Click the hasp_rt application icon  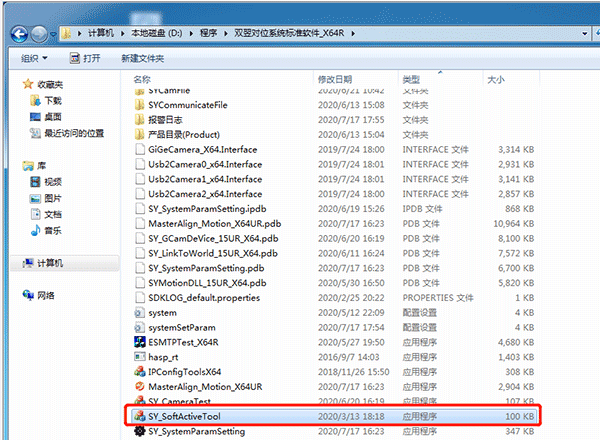point(139,356)
